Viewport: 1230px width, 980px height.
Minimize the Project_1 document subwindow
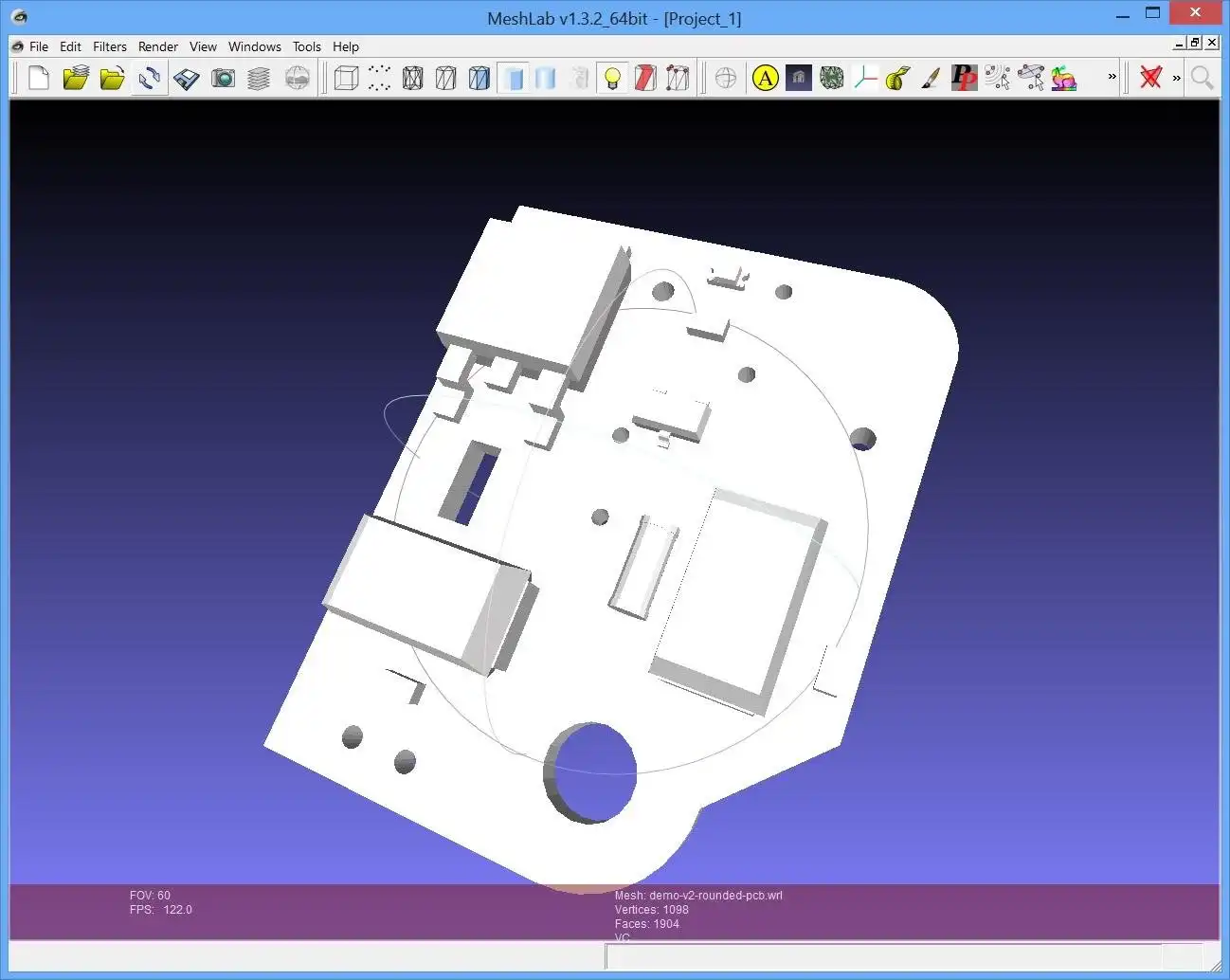coord(1179,43)
